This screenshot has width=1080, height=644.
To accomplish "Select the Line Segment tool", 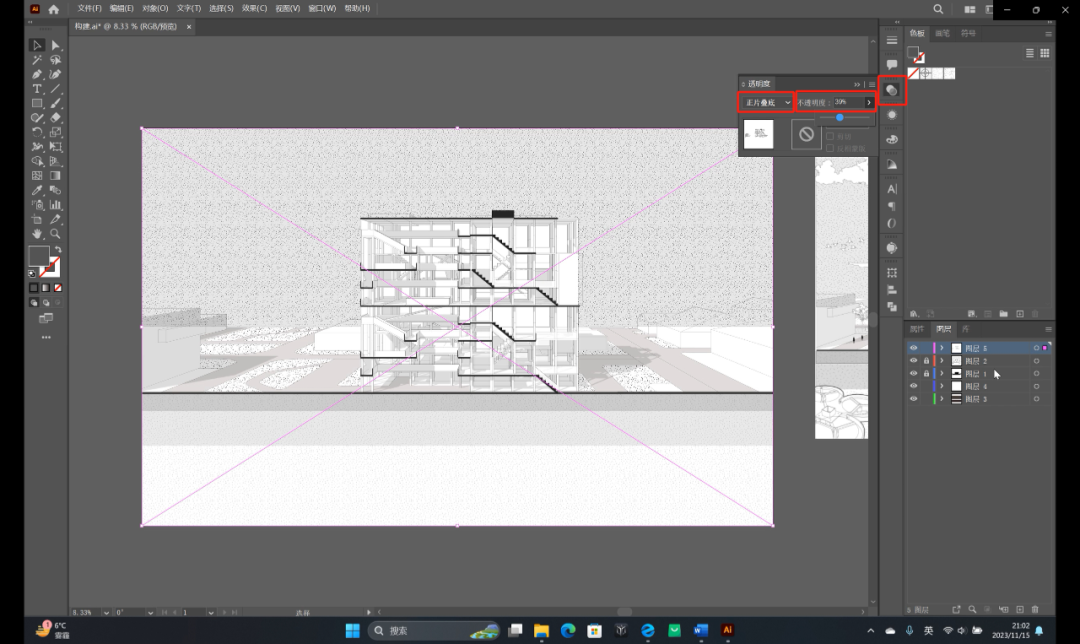I will point(56,89).
